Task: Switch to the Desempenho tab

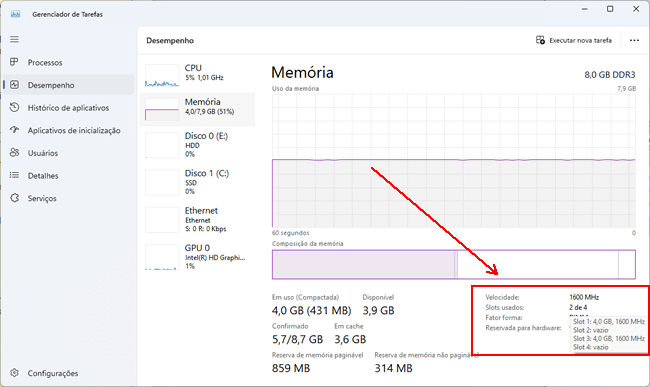Action: pyautogui.click(x=69, y=85)
